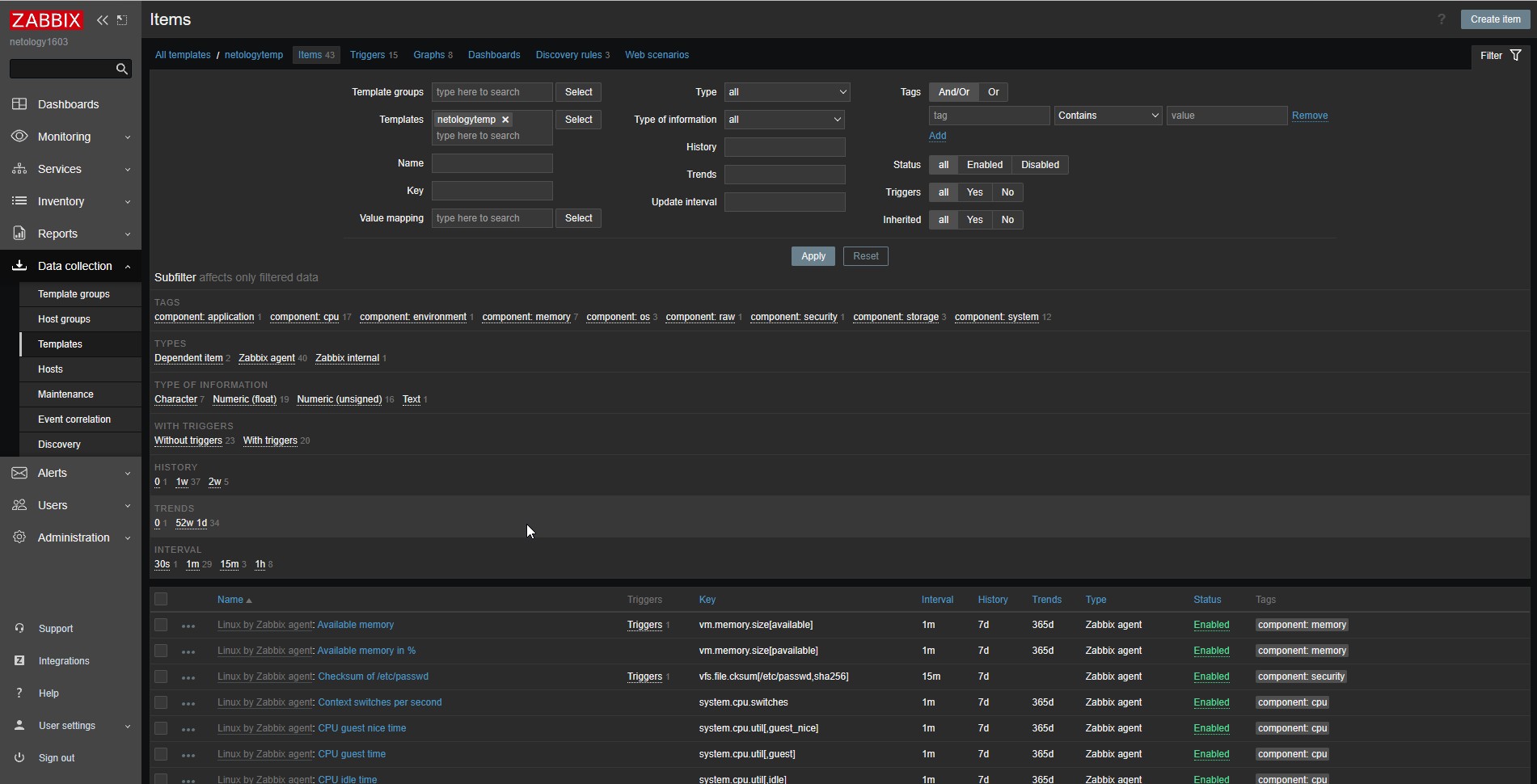Click the Create item button
This screenshot has height=784, width=1537.
click(x=1495, y=19)
